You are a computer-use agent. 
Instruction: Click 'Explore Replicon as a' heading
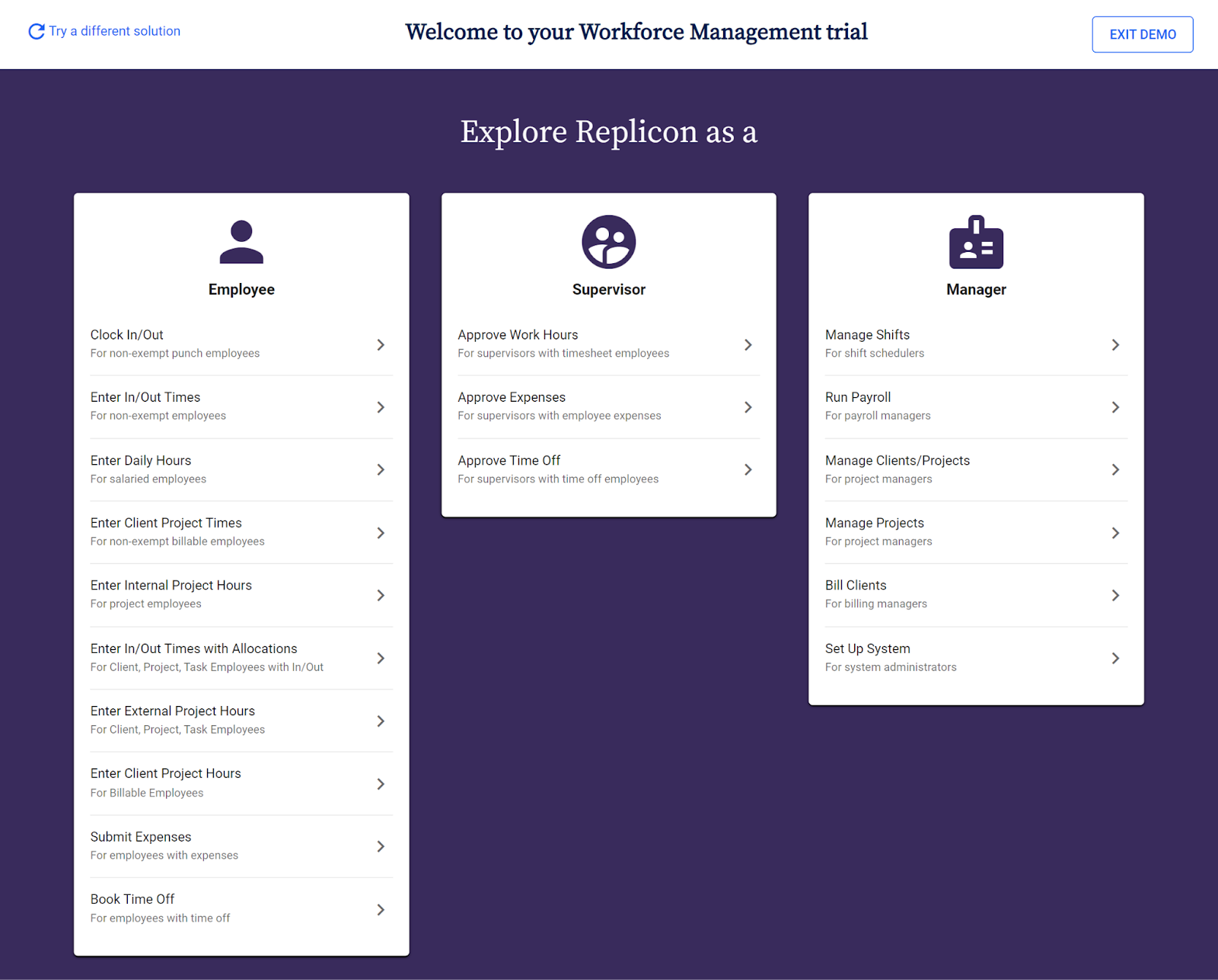(609, 132)
